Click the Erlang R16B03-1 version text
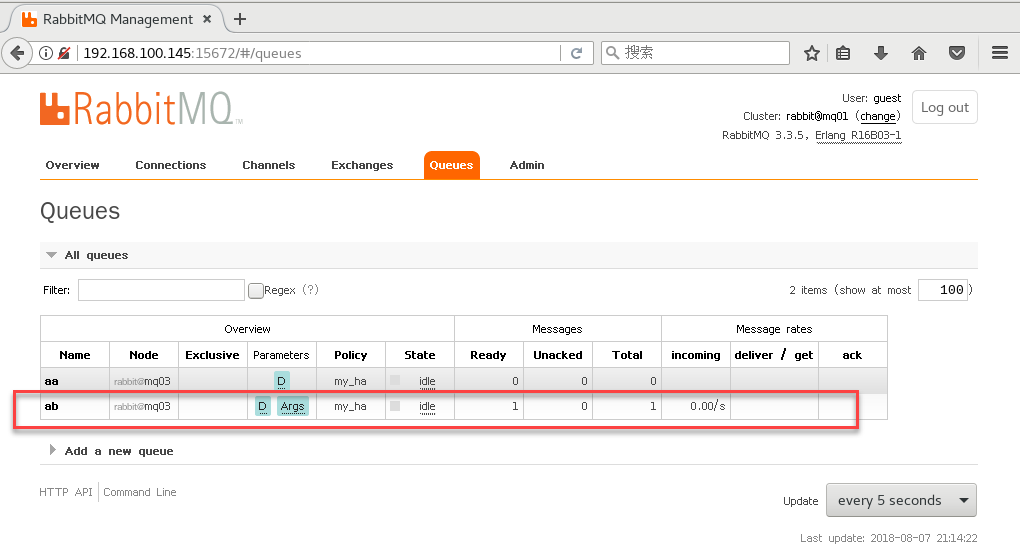The height and width of the screenshot is (552, 1020). coord(858,135)
